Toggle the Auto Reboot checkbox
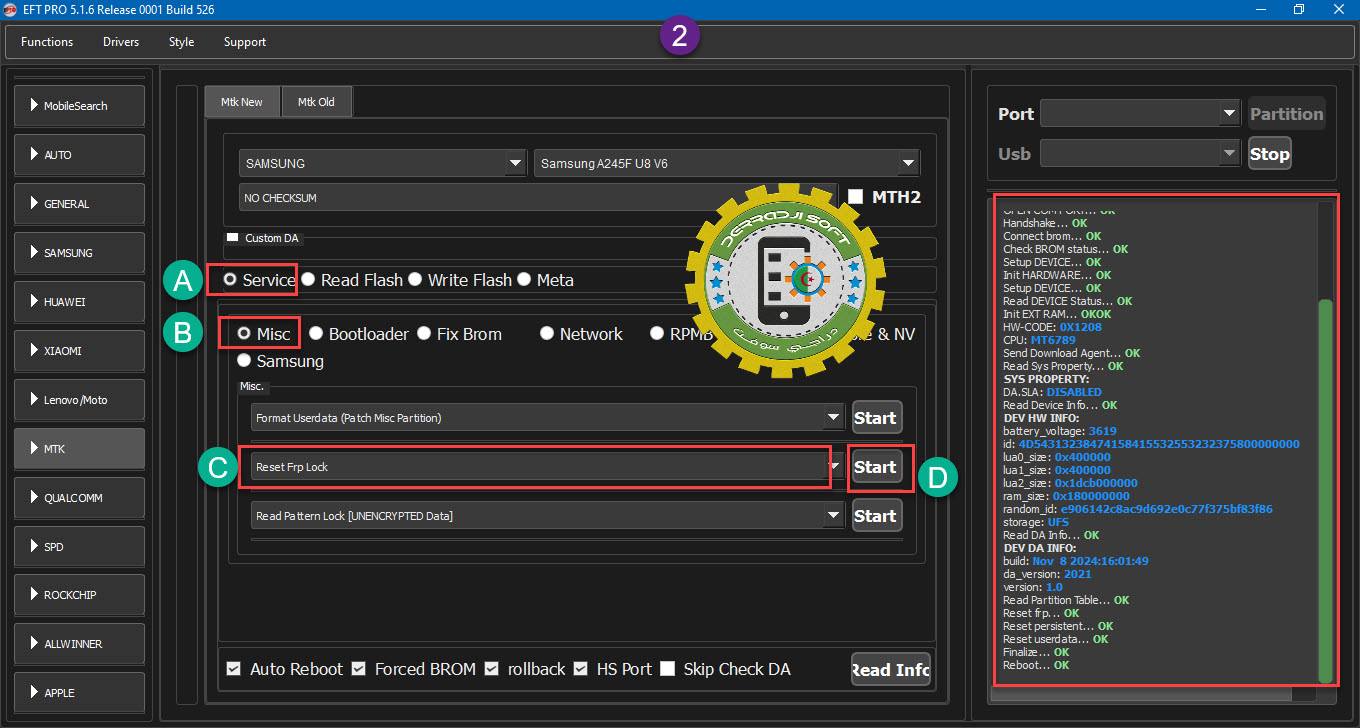The image size is (1360, 728). click(x=233, y=669)
